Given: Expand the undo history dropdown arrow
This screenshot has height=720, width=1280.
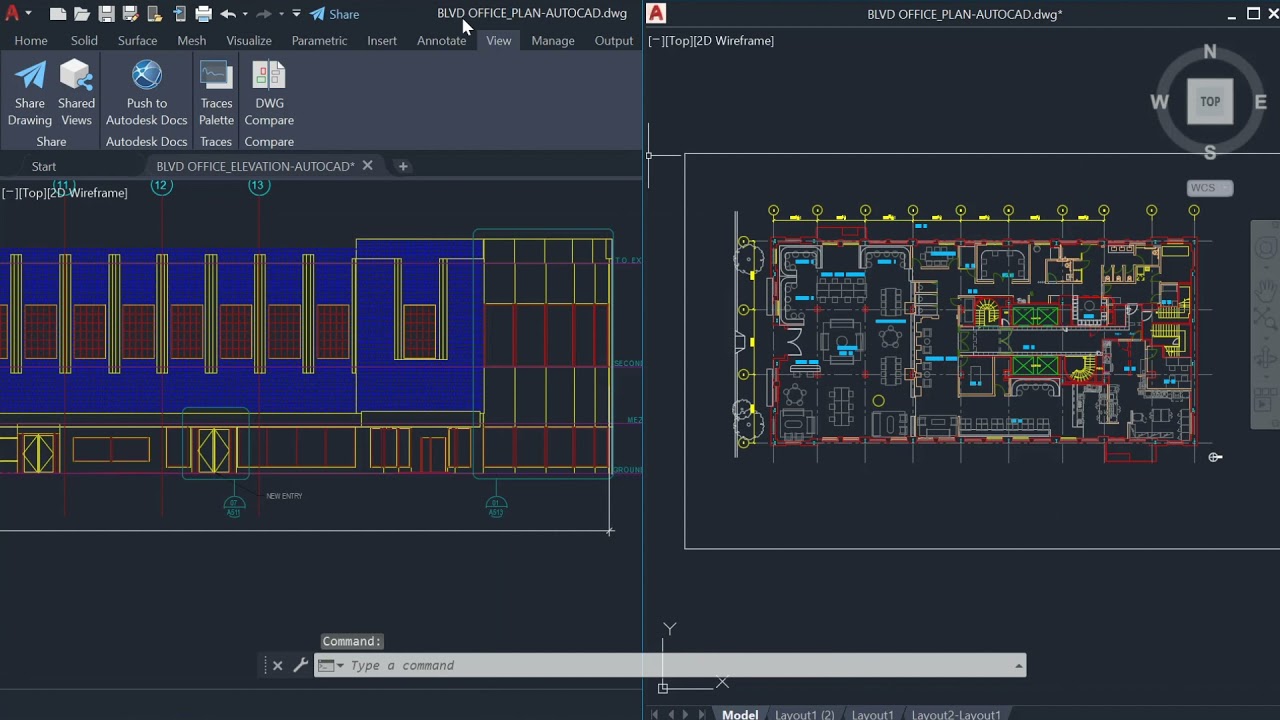Looking at the screenshot, I should click(245, 14).
